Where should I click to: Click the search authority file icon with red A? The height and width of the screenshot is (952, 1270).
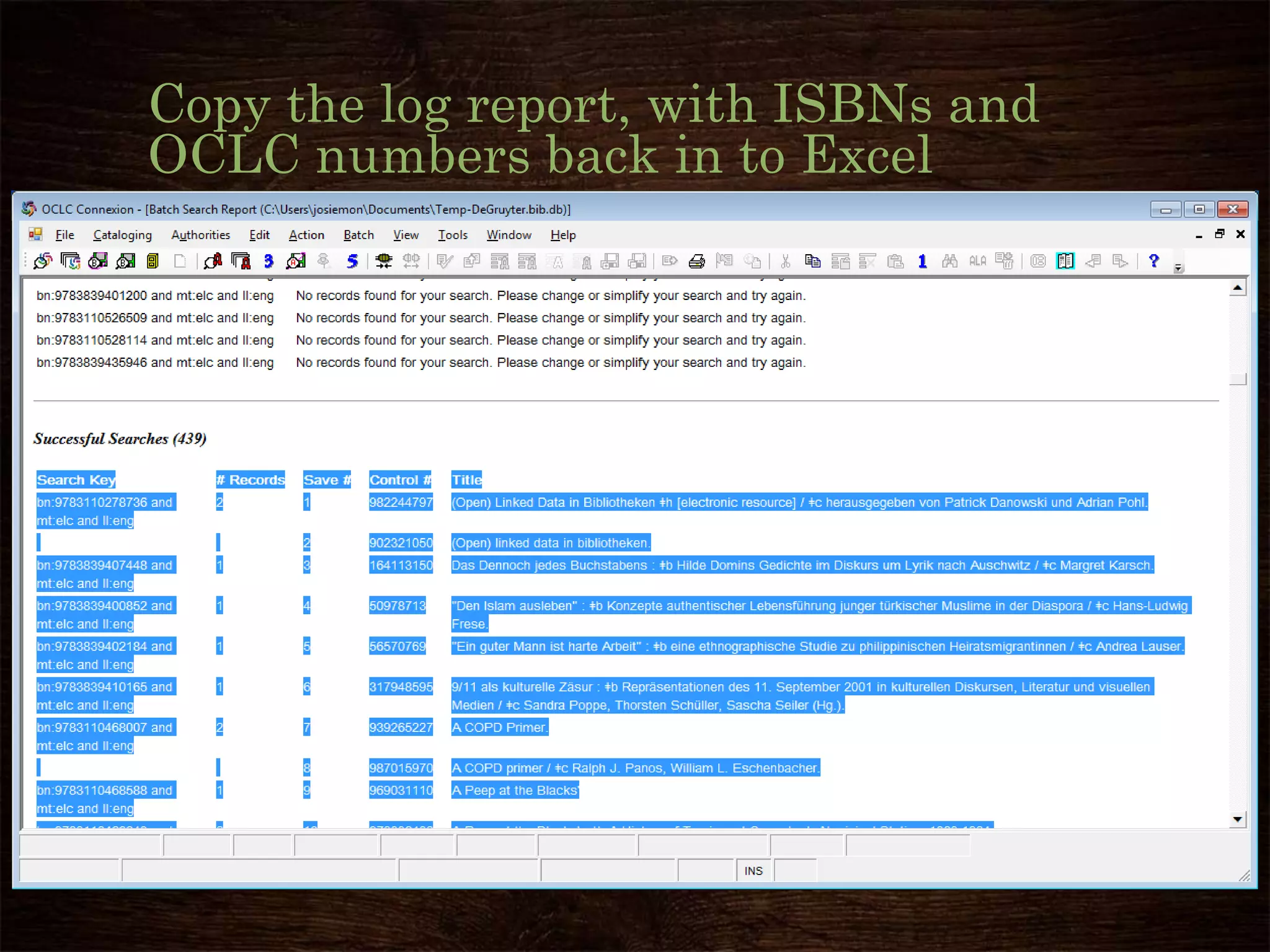tap(213, 261)
